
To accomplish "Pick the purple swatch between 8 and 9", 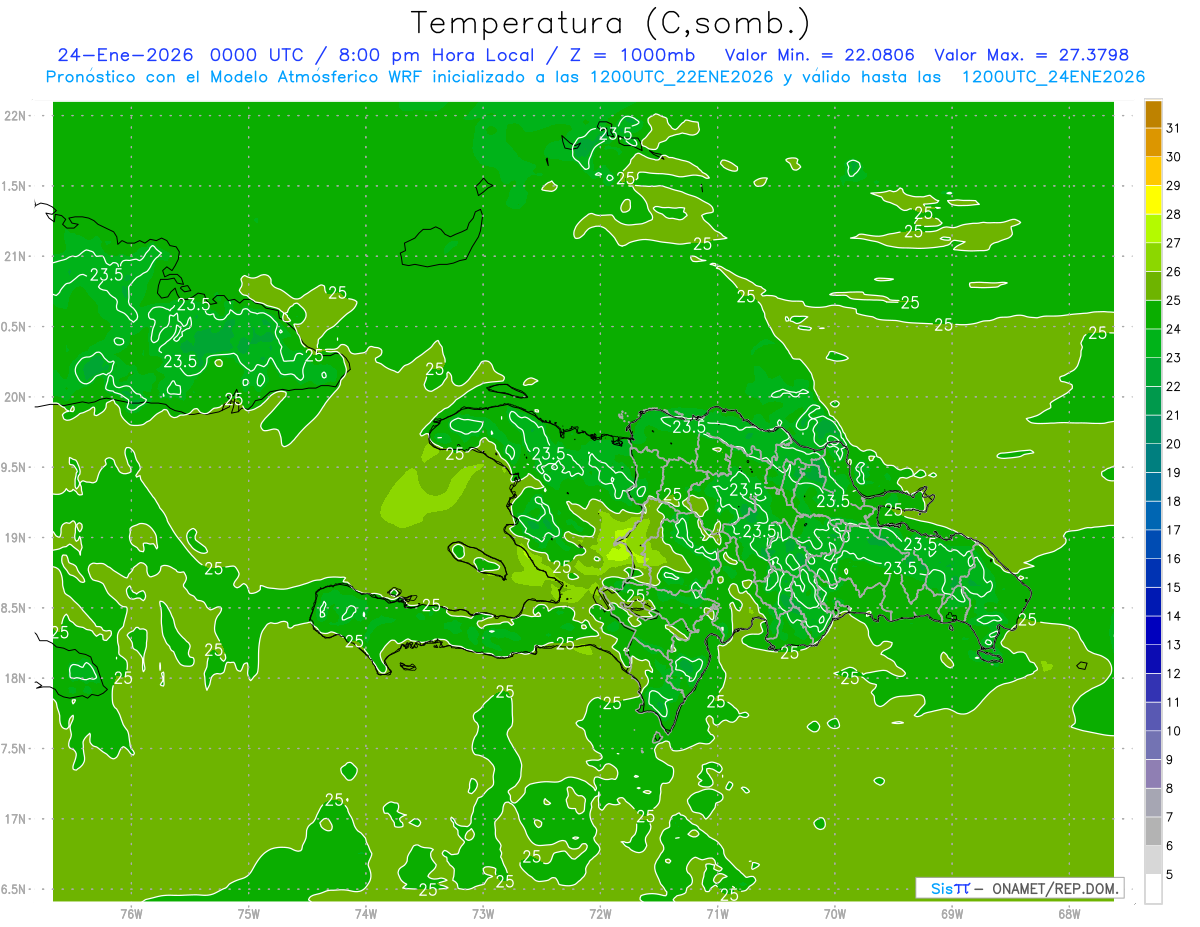I will 1153,775.
